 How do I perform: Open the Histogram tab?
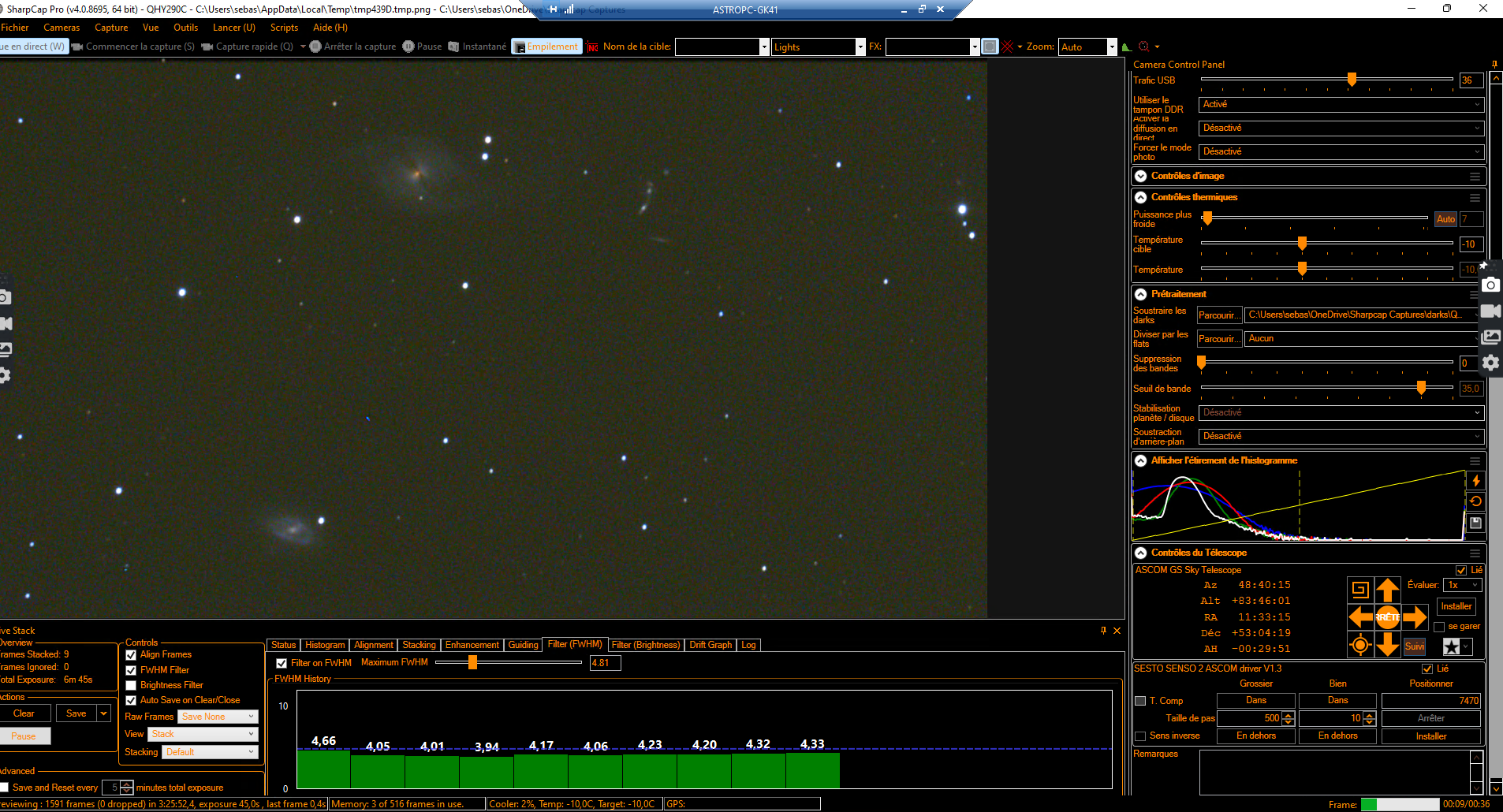click(325, 645)
